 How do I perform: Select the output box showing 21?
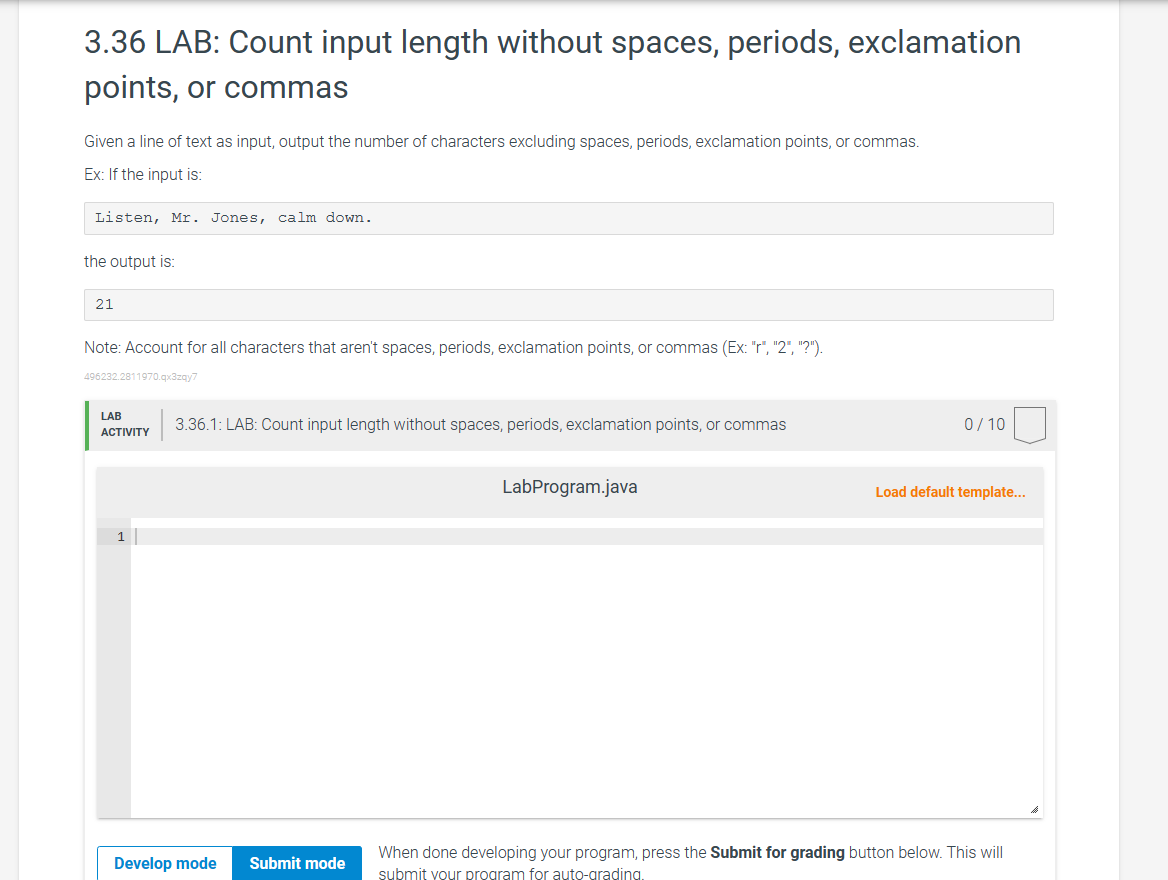click(x=568, y=304)
